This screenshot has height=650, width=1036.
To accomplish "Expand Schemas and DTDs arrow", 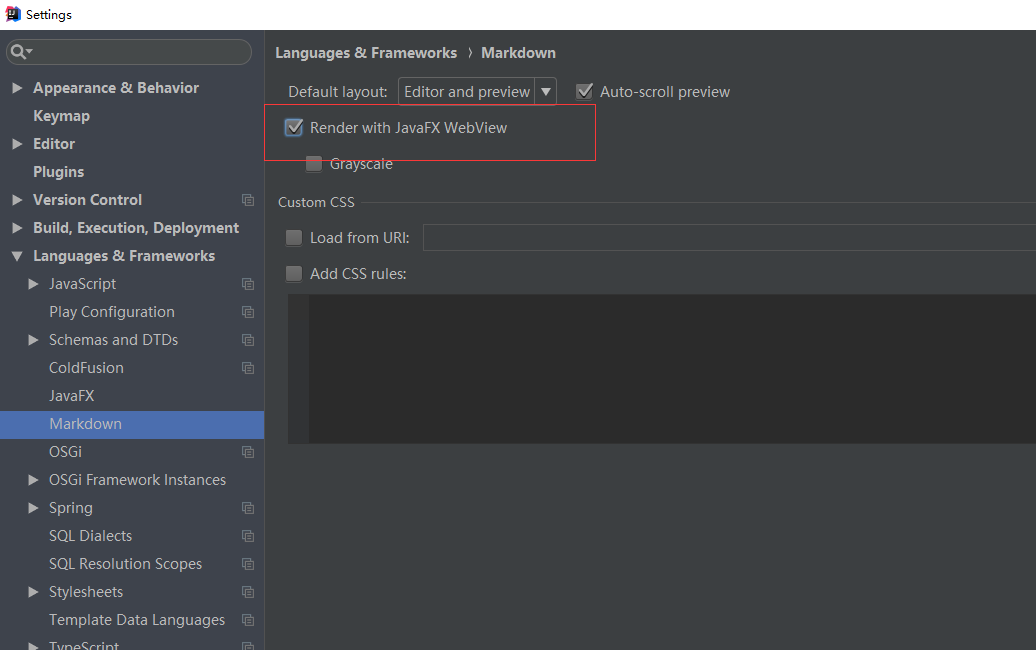I will click(x=33, y=340).
